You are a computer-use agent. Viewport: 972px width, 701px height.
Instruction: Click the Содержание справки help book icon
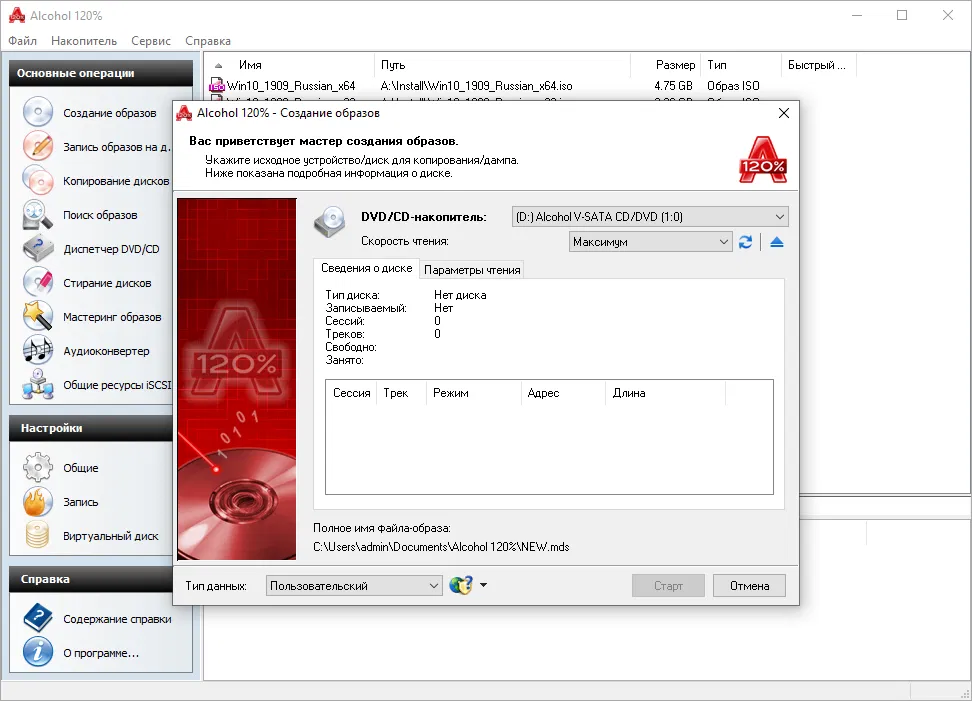pyautogui.click(x=38, y=618)
